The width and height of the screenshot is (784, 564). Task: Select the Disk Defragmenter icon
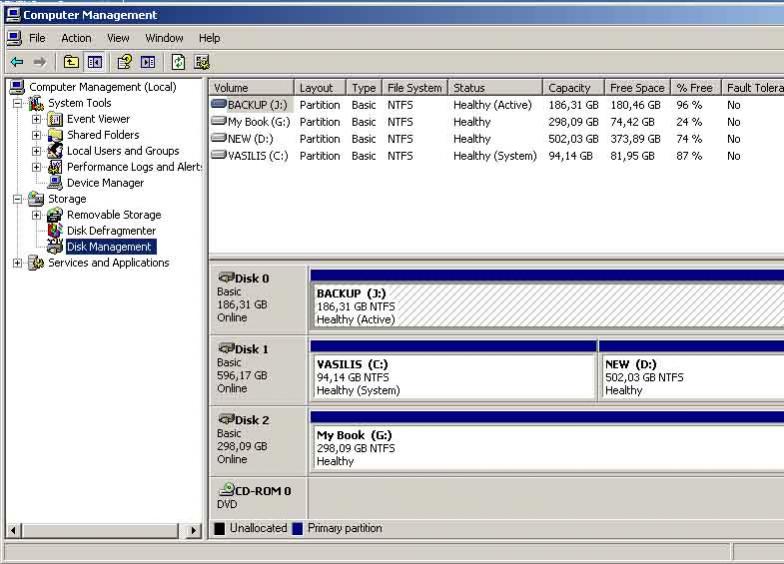coord(54,230)
